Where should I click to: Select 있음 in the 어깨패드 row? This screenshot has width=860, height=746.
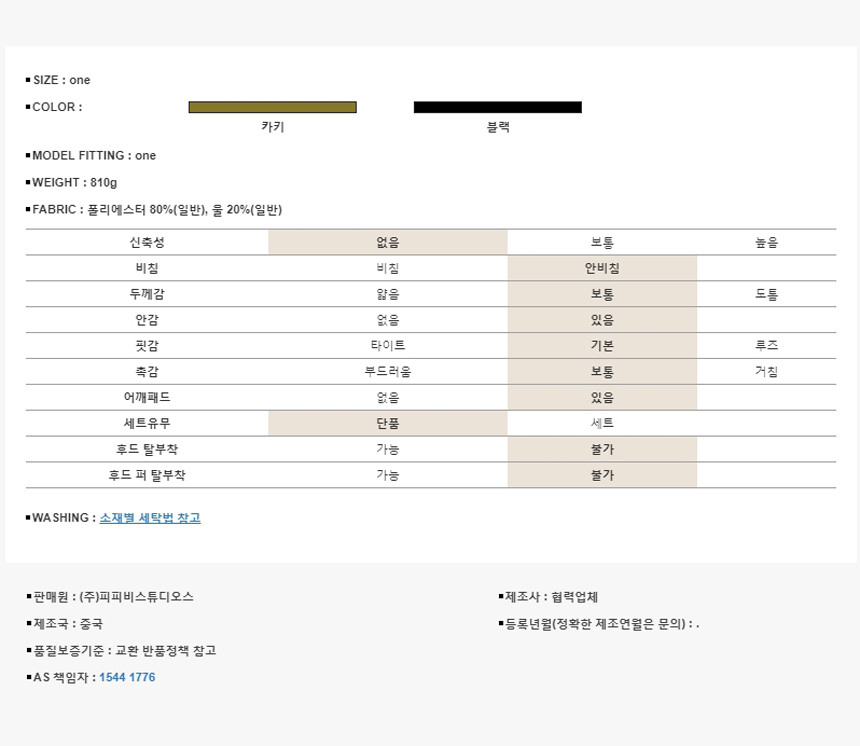click(x=602, y=397)
